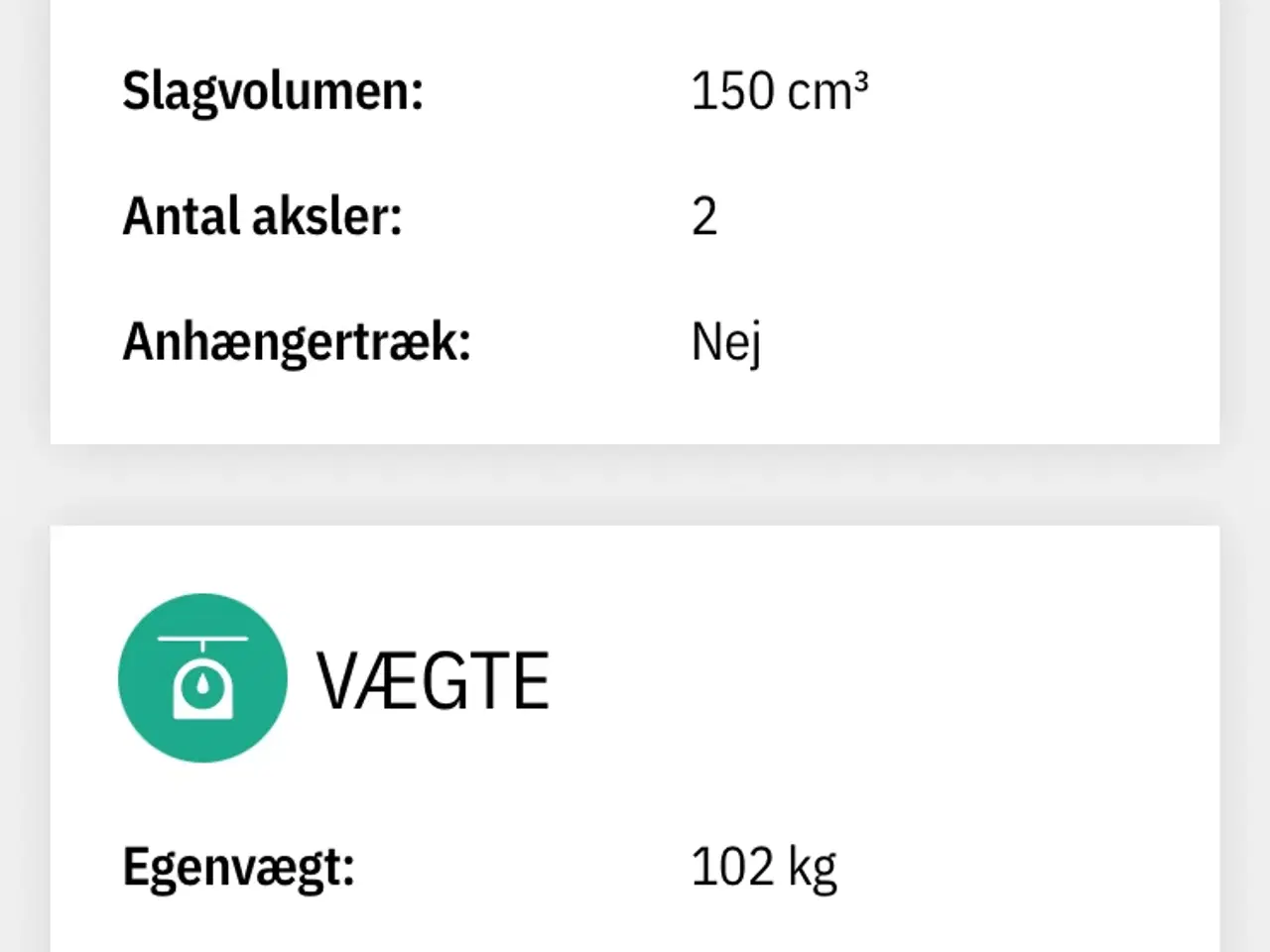1270x952 pixels.
Task: Click the value 2 next to Antal aksler
Action: point(705,215)
